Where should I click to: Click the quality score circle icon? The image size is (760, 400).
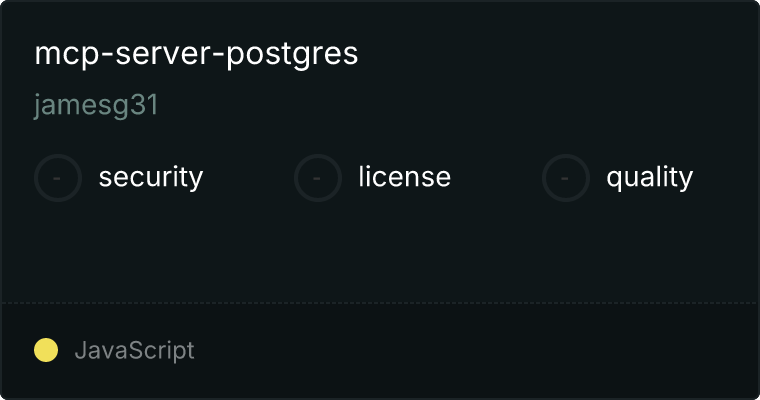566,178
